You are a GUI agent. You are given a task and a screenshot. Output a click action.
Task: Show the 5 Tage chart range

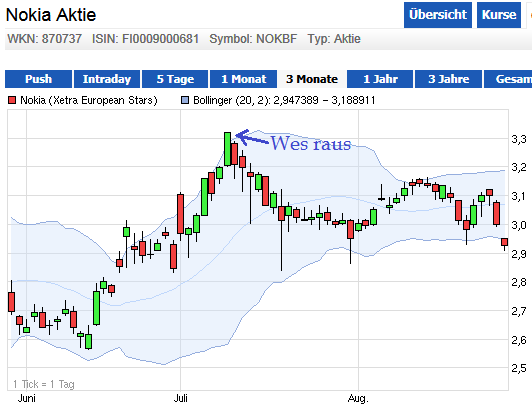175,79
